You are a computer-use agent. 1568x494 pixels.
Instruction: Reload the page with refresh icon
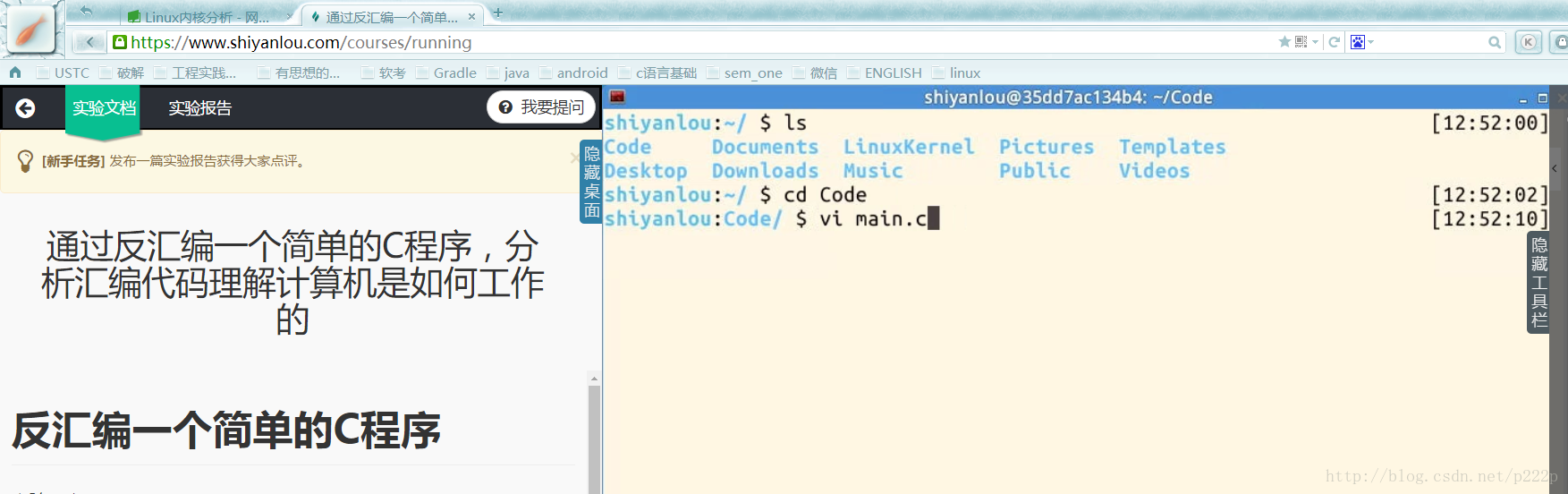click(1334, 42)
